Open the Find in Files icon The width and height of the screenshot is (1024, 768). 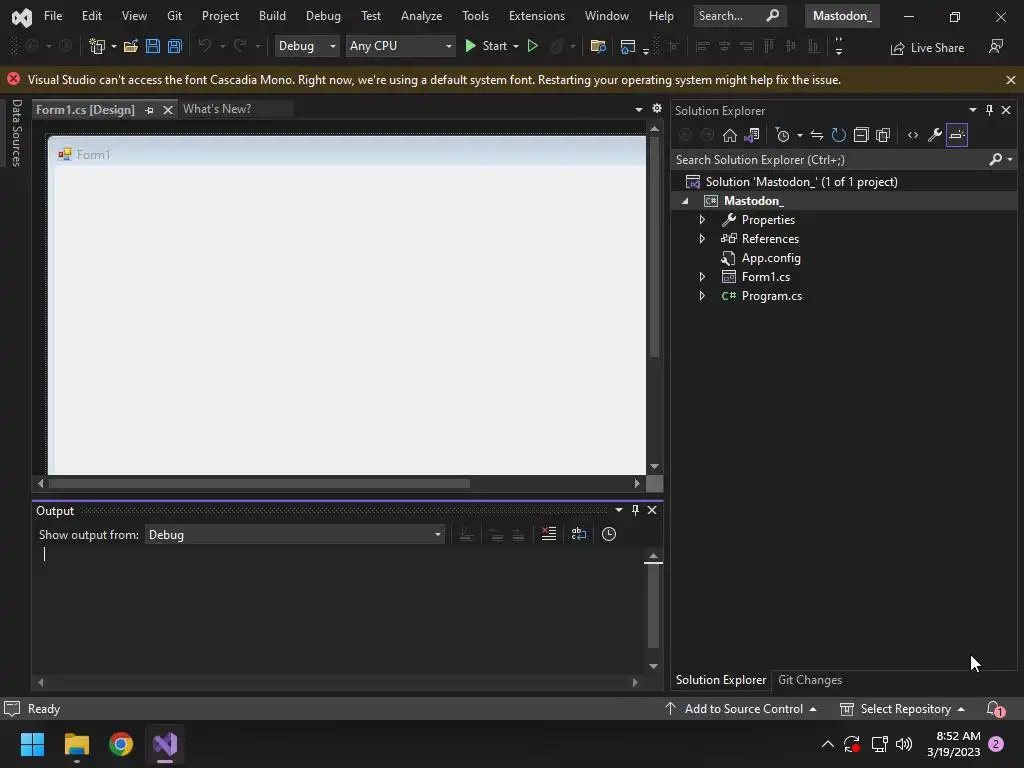point(598,46)
